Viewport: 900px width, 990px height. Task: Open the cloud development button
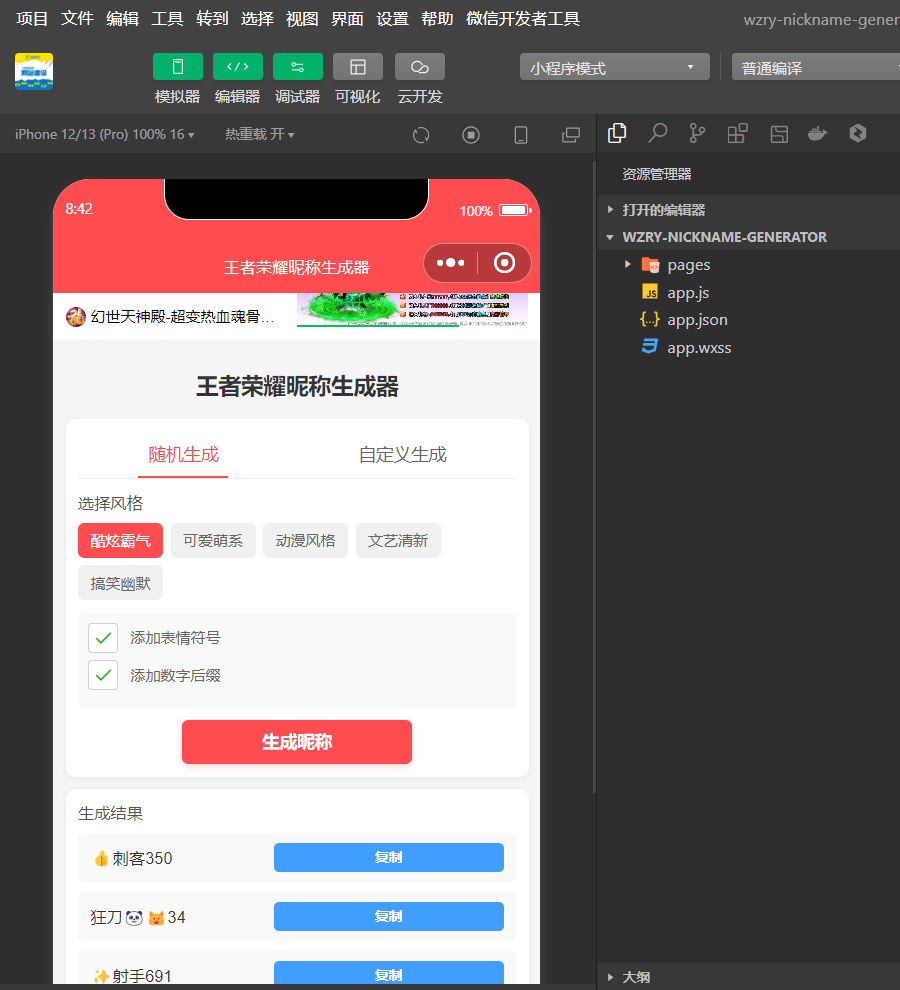click(x=419, y=67)
